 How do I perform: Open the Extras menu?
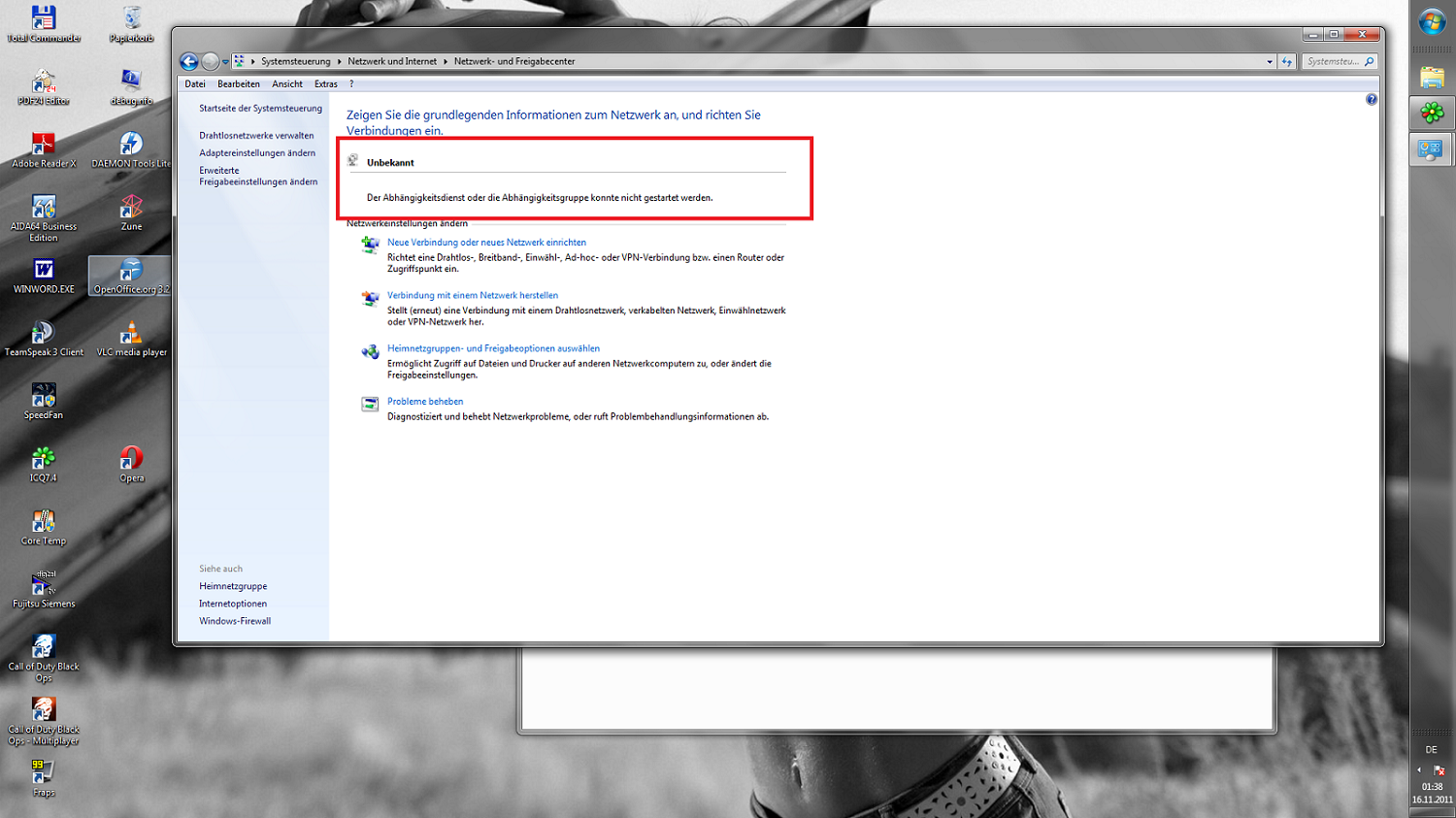(x=326, y=84)
